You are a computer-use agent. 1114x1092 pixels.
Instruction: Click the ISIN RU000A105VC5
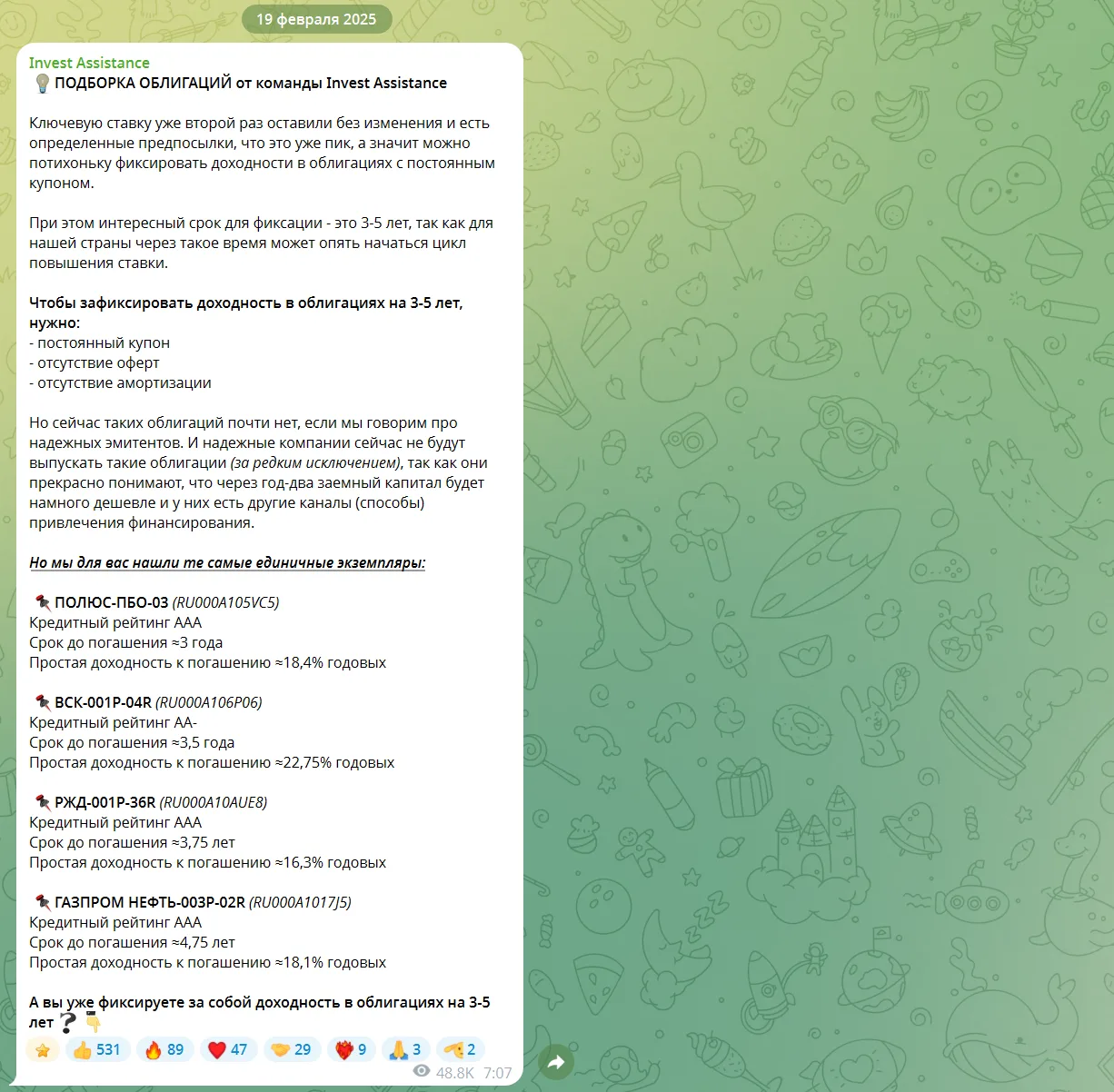click(x=226, y=602)
